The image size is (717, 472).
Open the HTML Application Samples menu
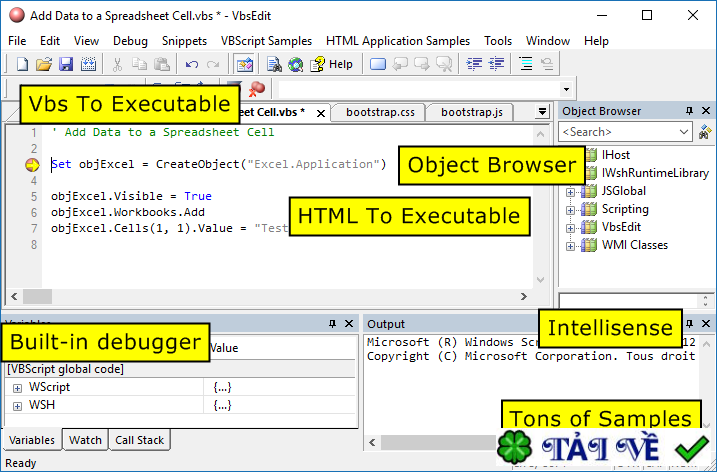click(x=398, y=41)
